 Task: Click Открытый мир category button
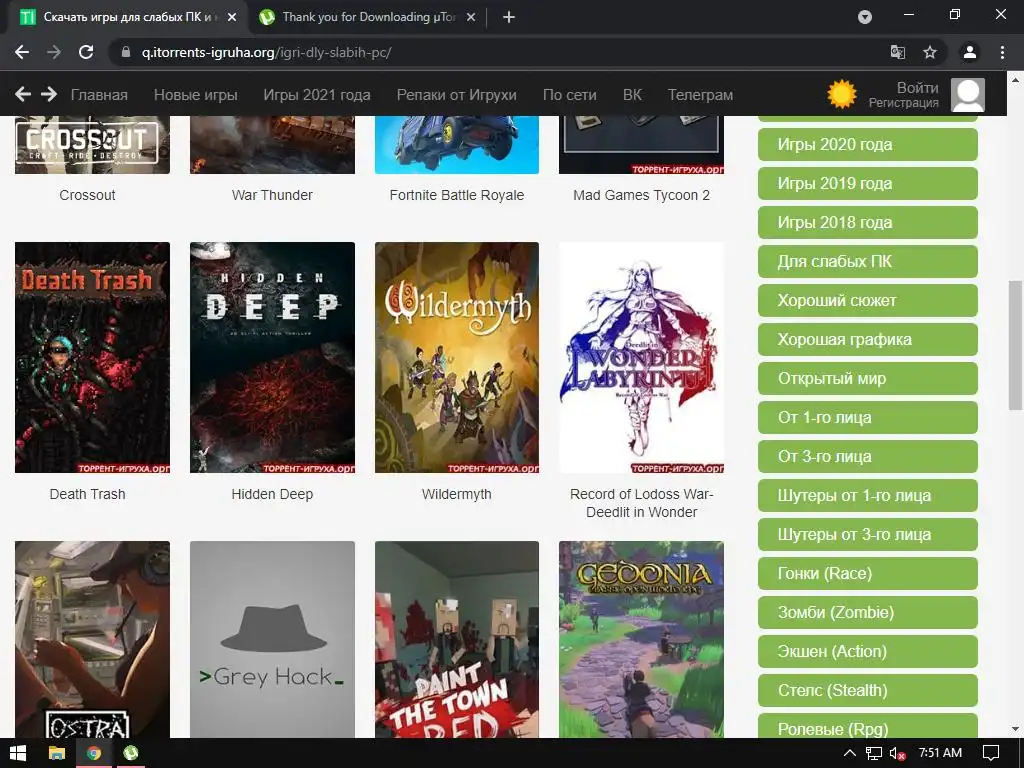(x=868, y=378)
